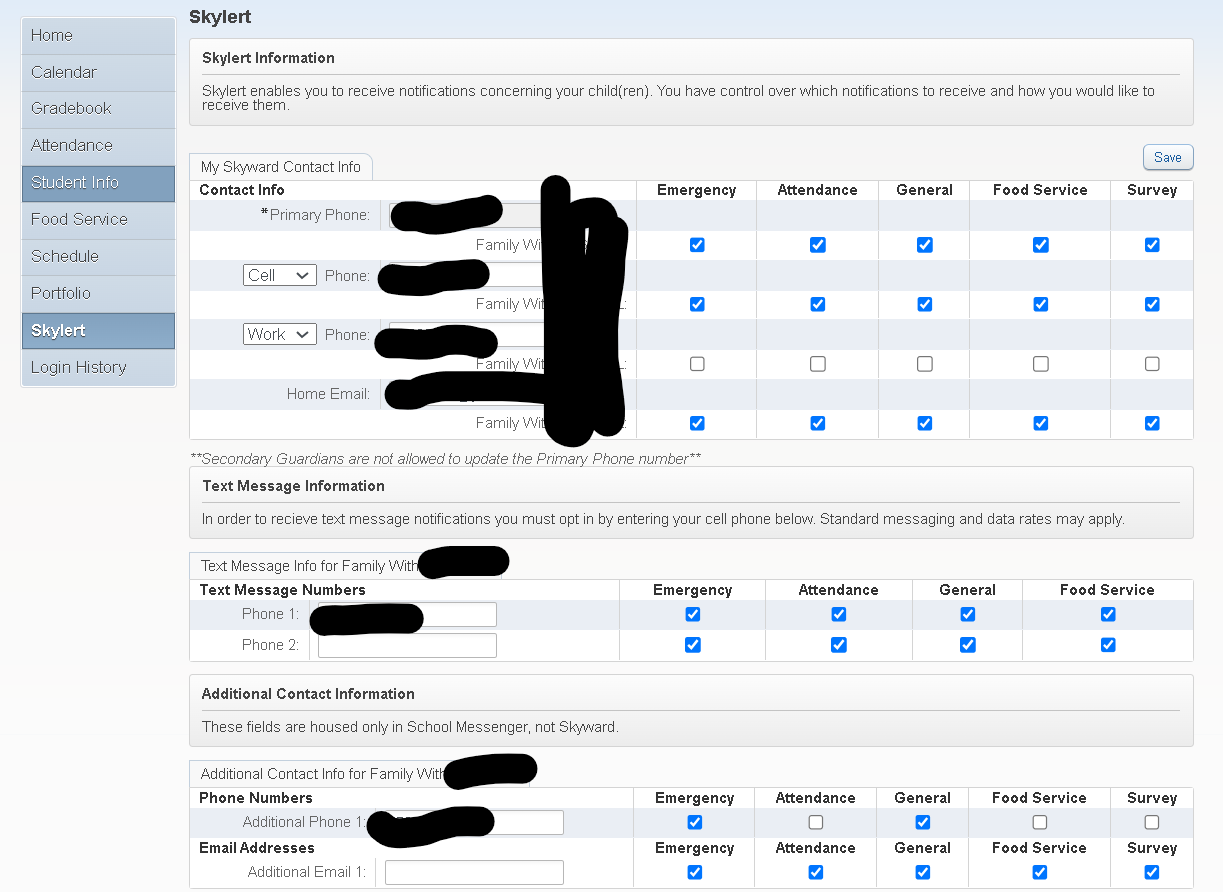Open Student Info section
1223x892 pixels.
click(x=98, y=182)
